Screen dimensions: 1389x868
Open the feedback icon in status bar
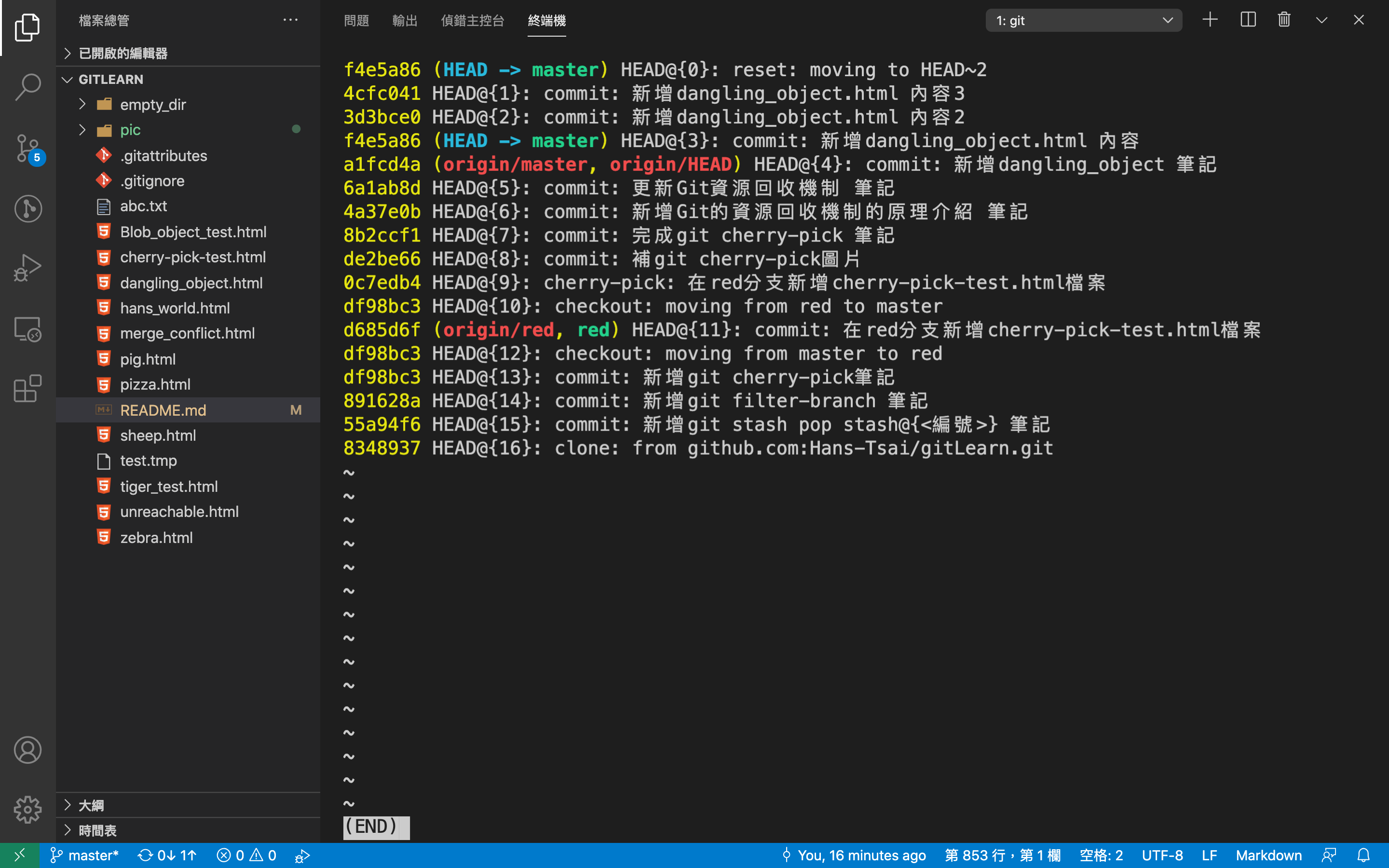(1329, 855)
